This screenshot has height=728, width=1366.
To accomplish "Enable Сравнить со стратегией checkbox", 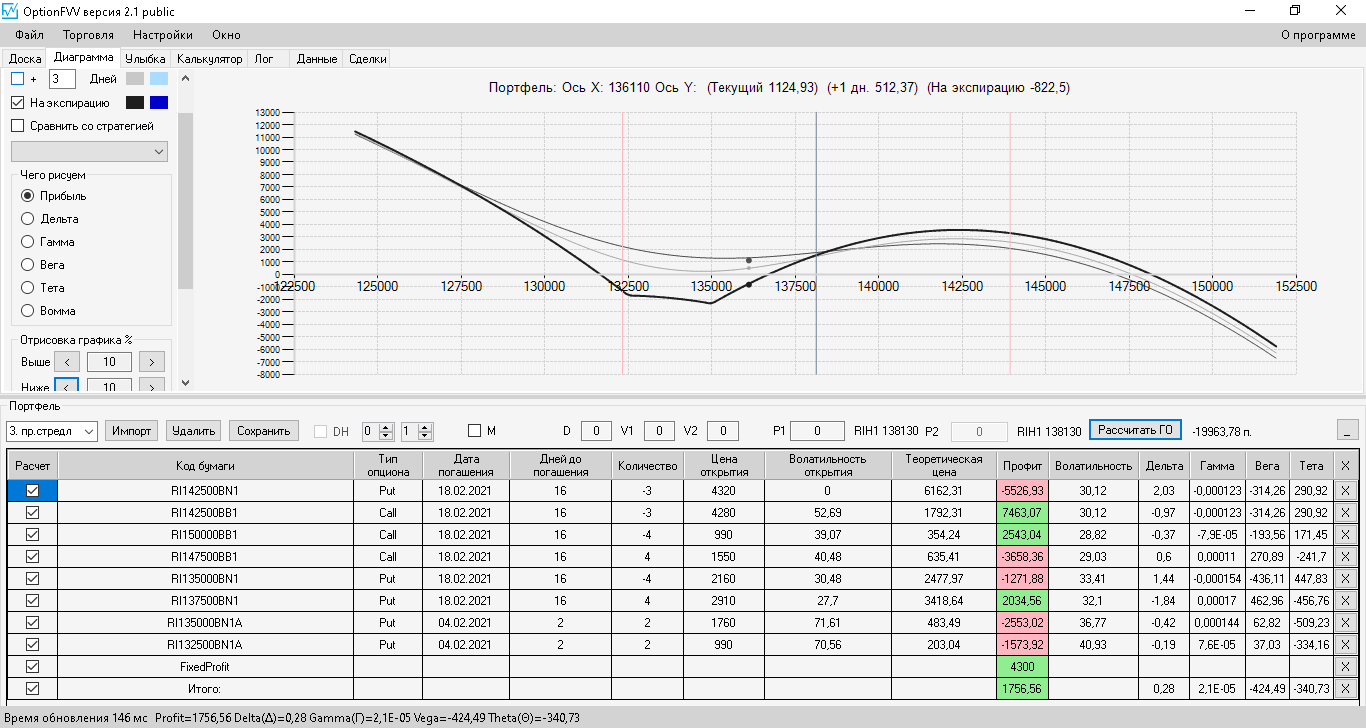I will pos(17,126).
